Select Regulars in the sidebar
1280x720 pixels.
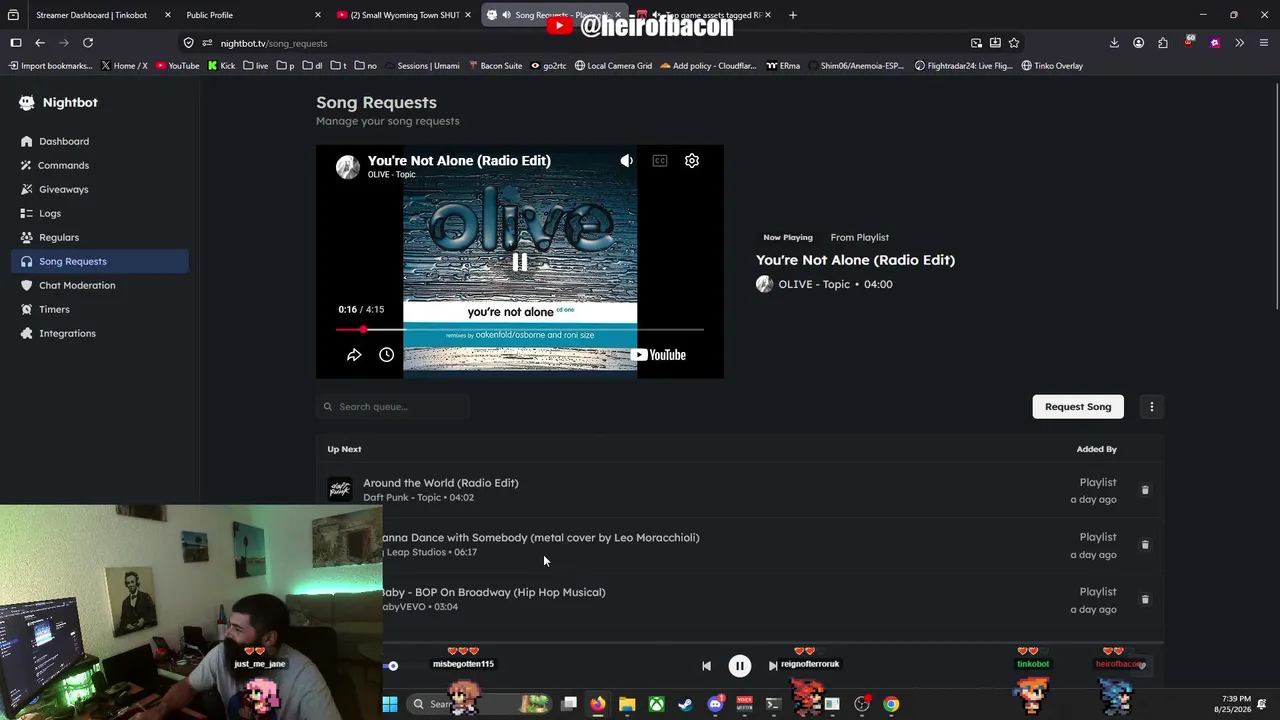click(59, 237)
